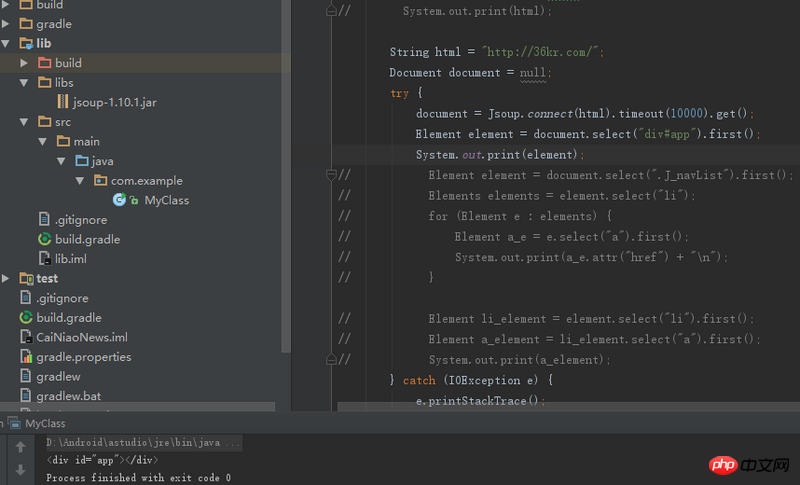Viewport: 800px width, 485px height.
Task: Click the lib.iml file icon
Action: tap(44, 259)
